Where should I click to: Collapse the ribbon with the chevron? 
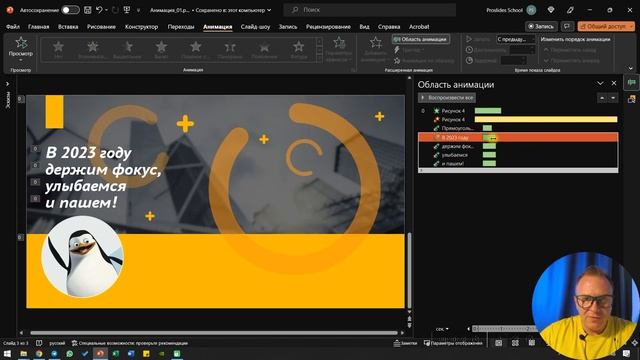[631, 68]
